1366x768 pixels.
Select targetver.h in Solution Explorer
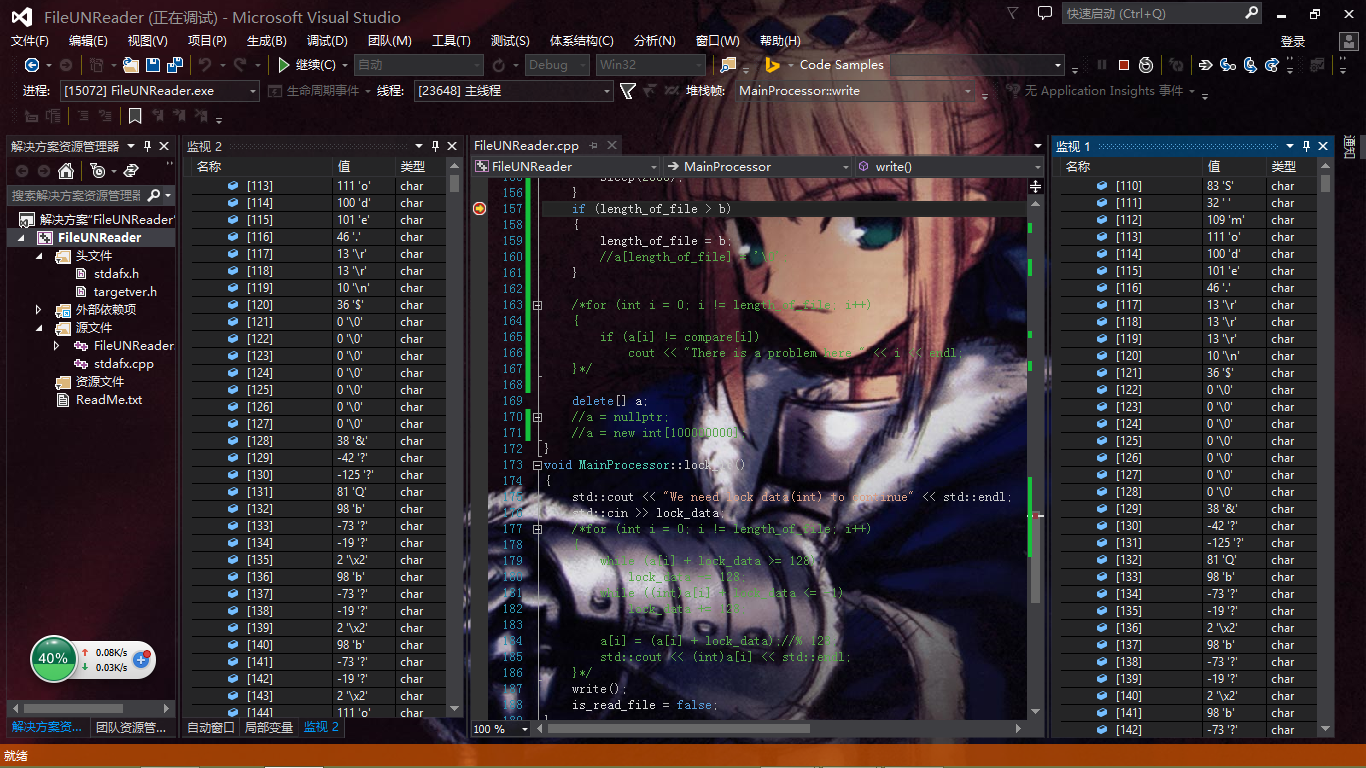[x=125, y=291]
